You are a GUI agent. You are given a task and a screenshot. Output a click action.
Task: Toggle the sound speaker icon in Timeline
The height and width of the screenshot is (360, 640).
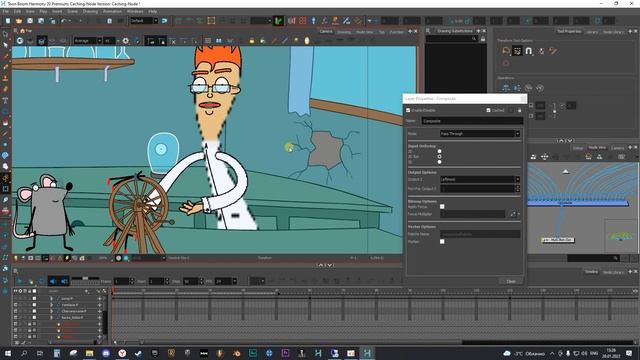pos(53,281)
